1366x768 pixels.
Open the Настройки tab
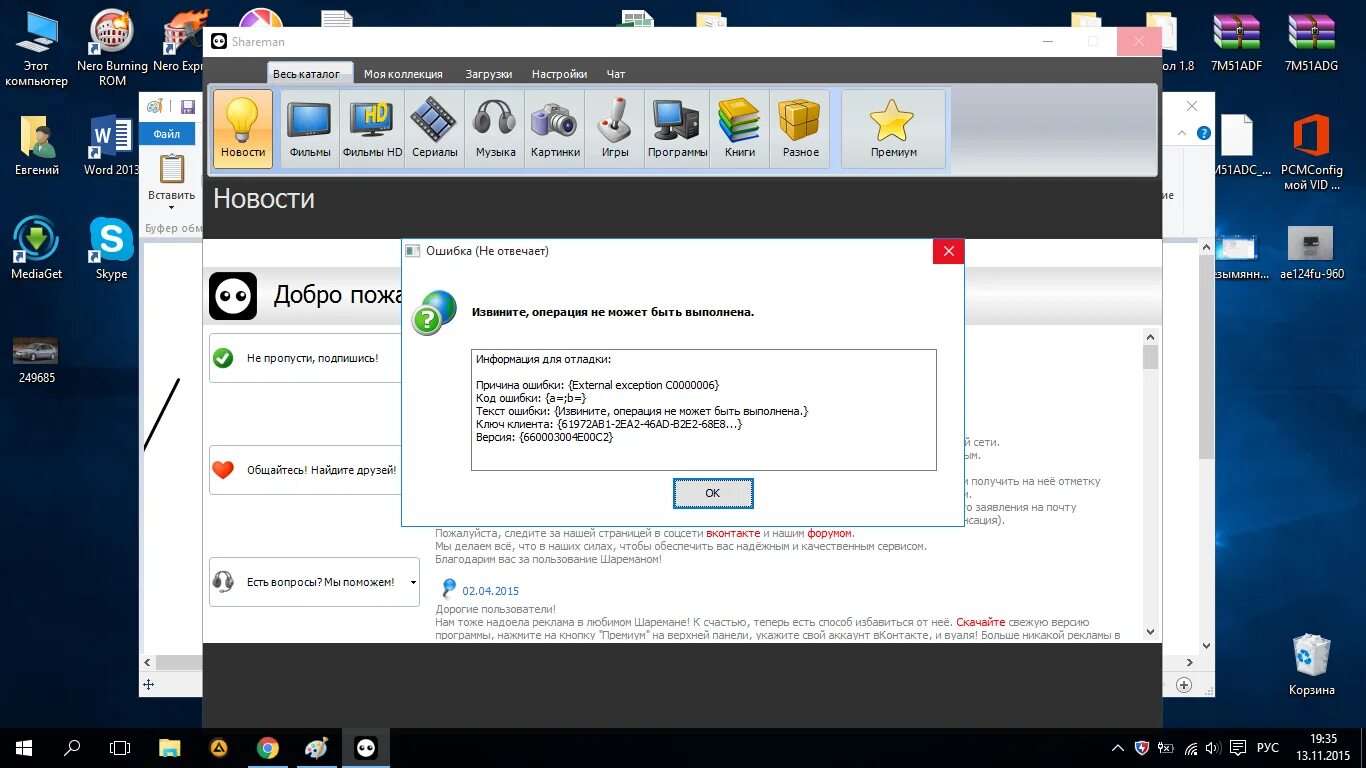click(x=559, y=74)
